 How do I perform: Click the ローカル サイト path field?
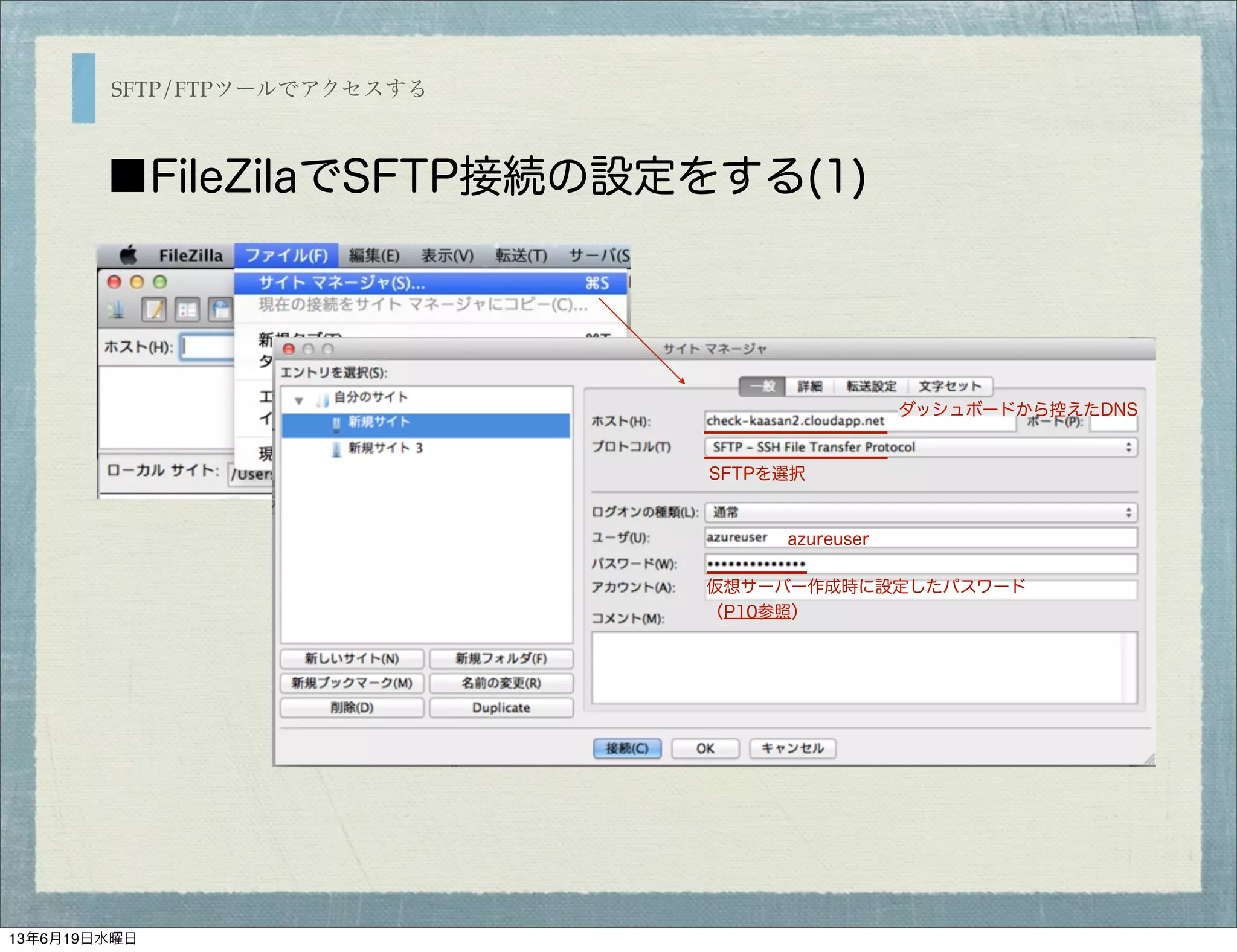pos(251,474)
